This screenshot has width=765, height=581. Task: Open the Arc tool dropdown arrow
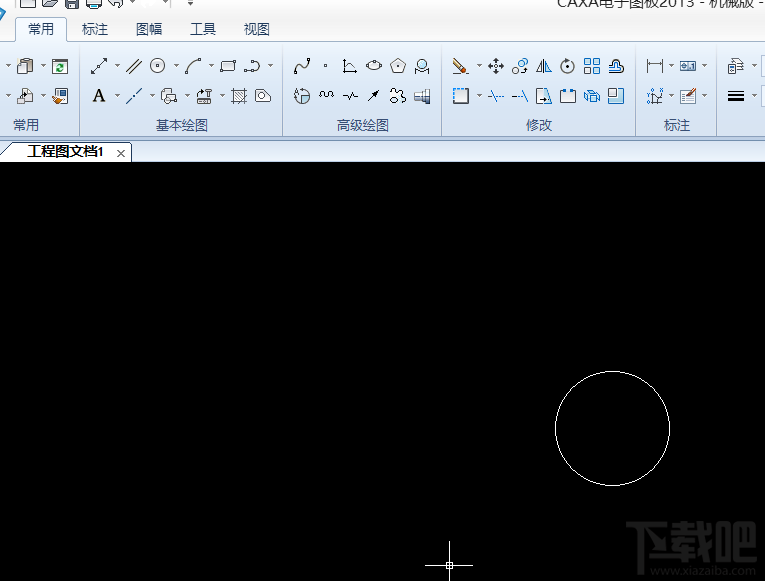pyautogui.click(x=211, y=66)
